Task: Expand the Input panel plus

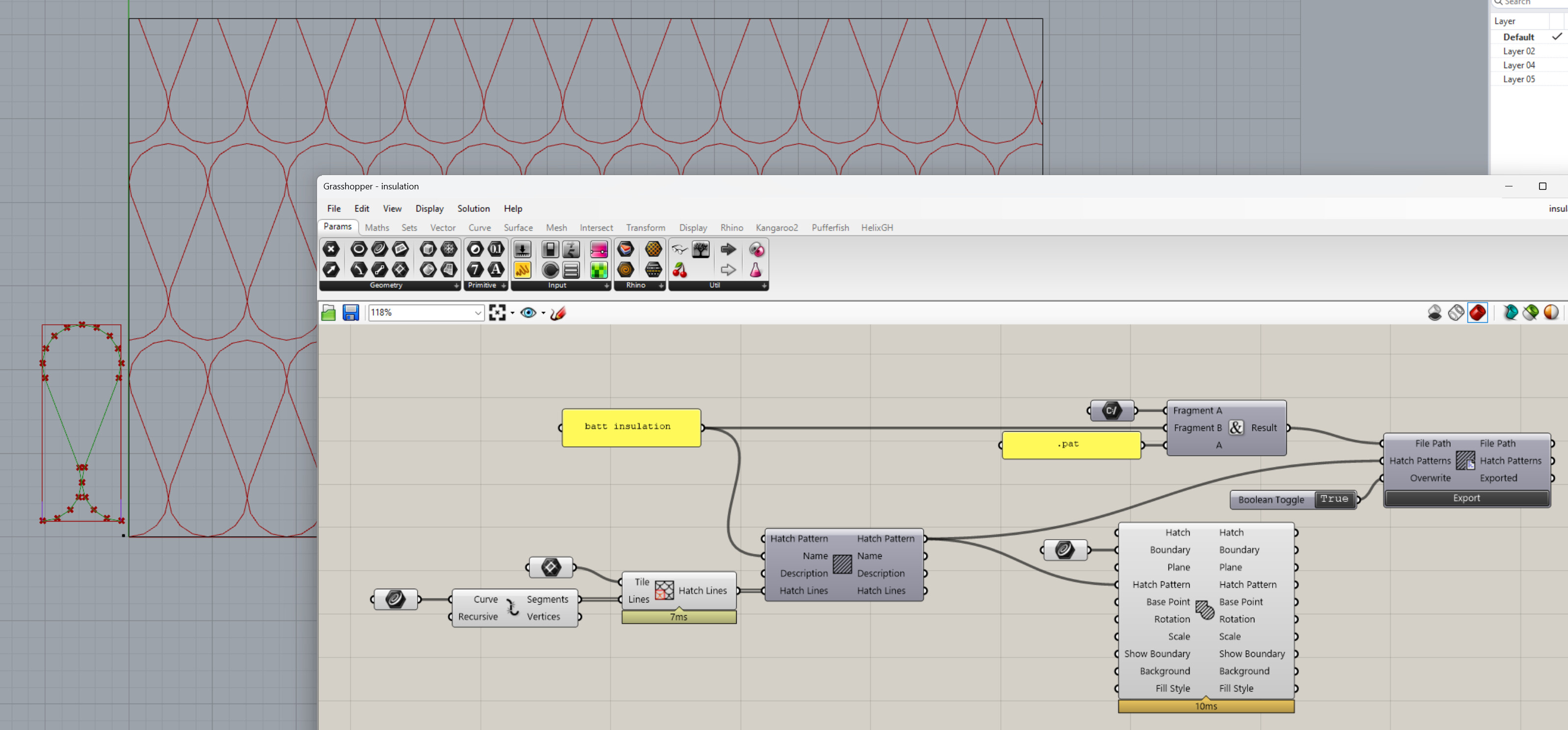Action: click(x=606, y=286)
